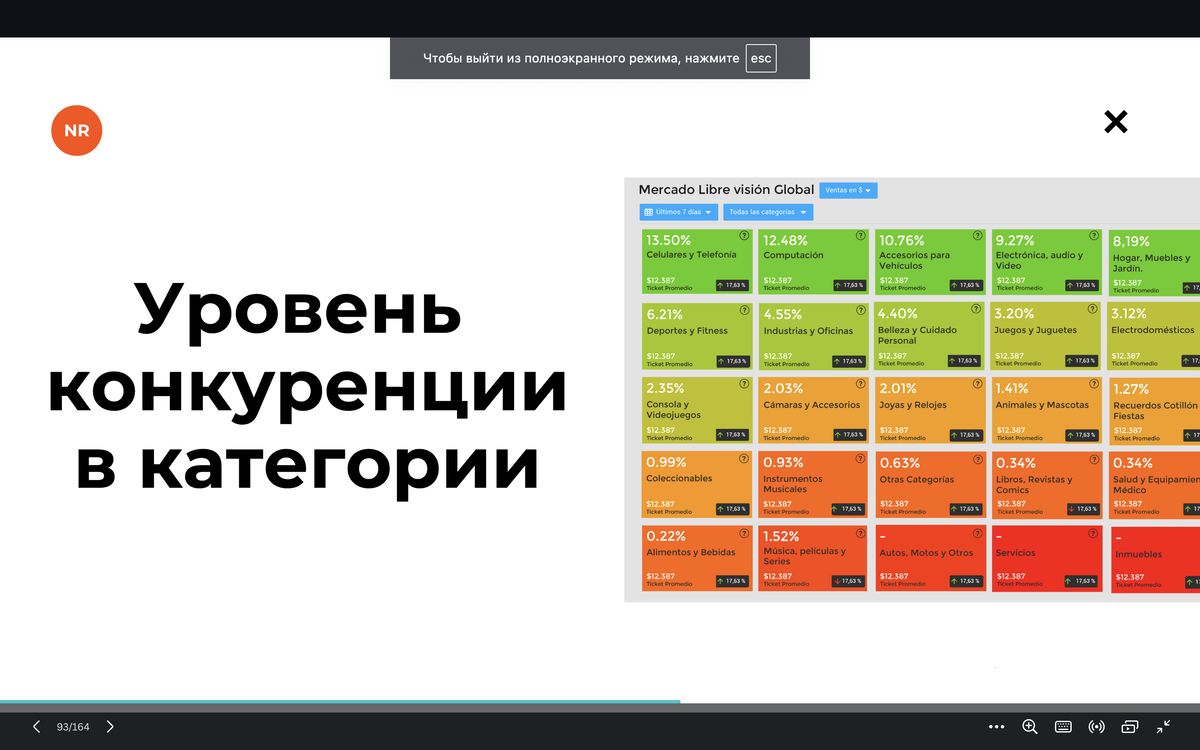Open presenter view window icon
The height and width of the screenshot is (750, 1200).
point(1130,727)
